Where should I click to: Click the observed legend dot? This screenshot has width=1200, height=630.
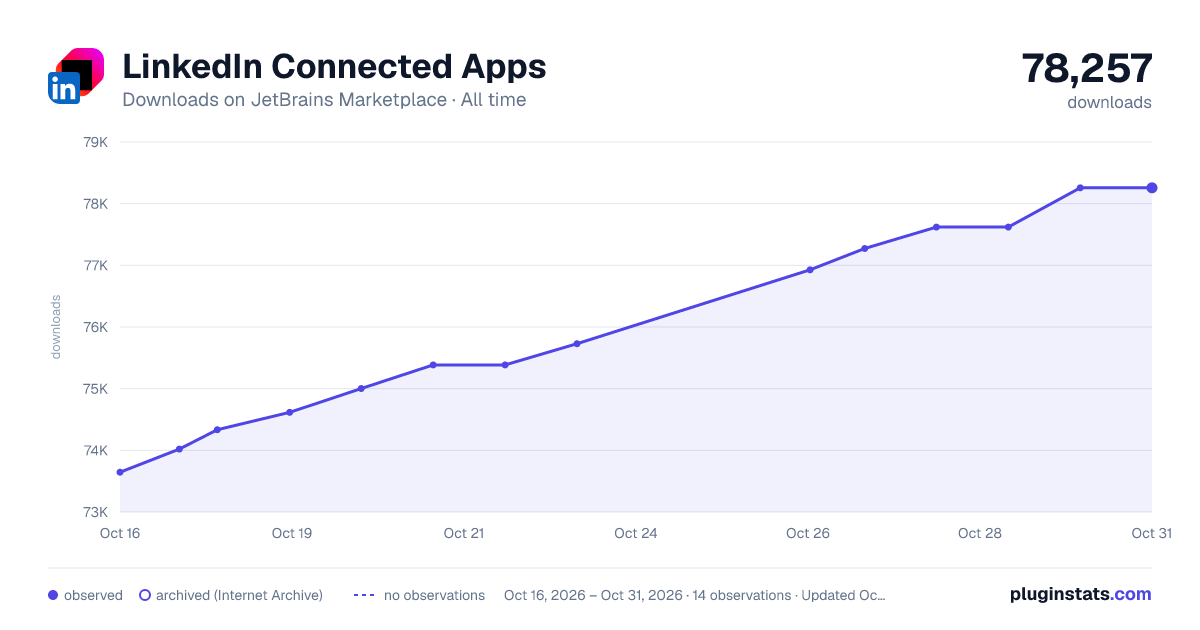(x=53, y=595)
